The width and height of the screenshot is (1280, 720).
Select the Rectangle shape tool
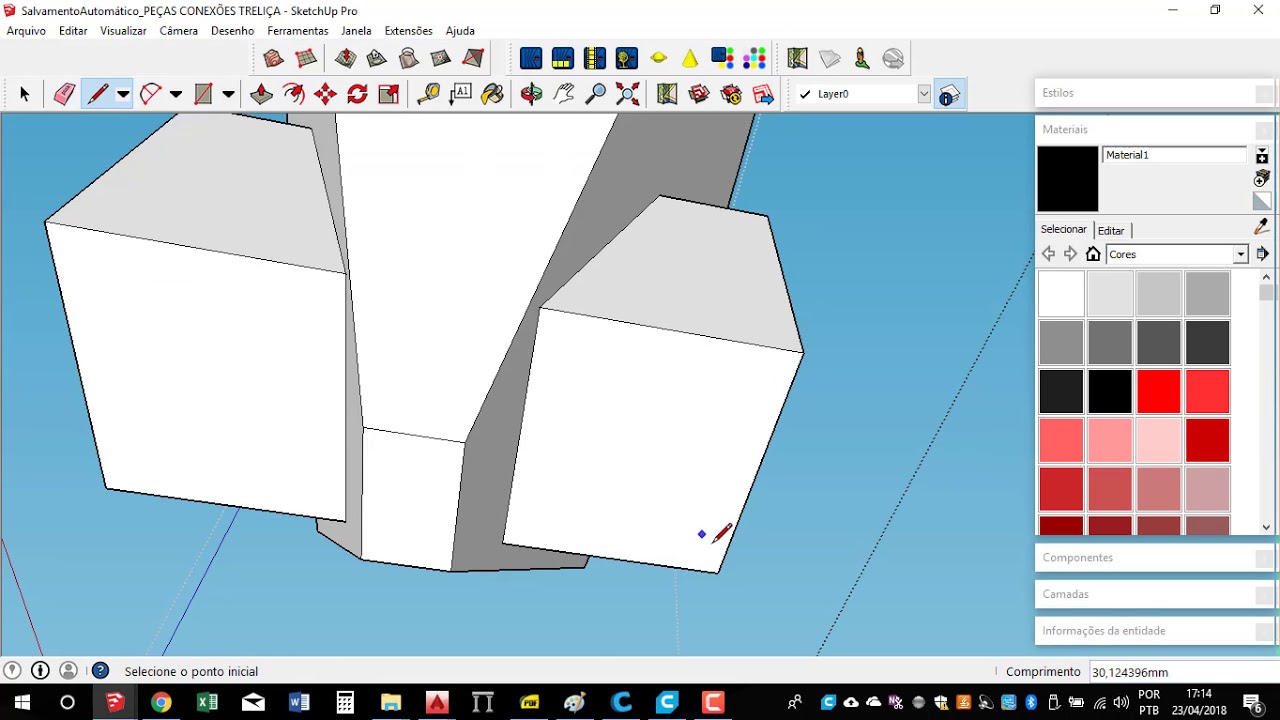(x=203, y=94)
